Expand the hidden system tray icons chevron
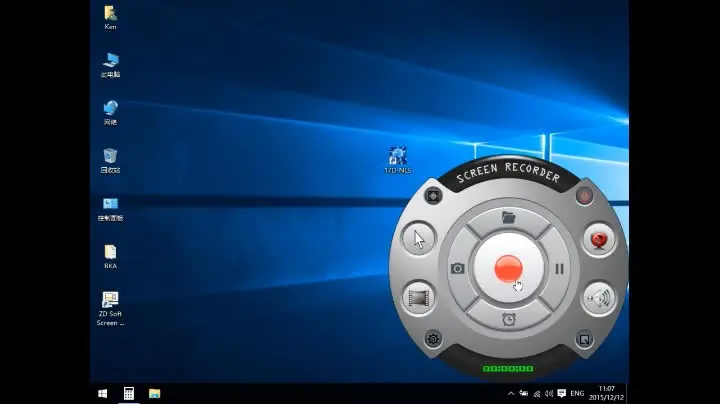Image resolution: width=720 pixels, height=404 pixels. tap(511, 393)
